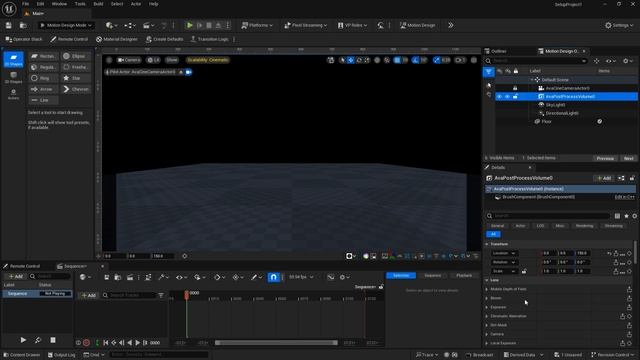This screenshot has width=640, height=360.
Task: Select the Ellipse shape tool
Action: (76, 56)
